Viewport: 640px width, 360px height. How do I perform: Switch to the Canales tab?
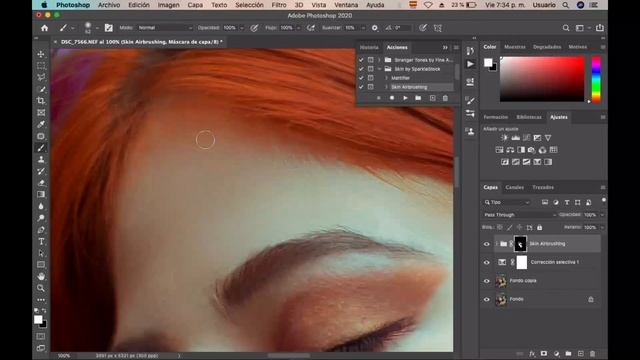(514, 187)
